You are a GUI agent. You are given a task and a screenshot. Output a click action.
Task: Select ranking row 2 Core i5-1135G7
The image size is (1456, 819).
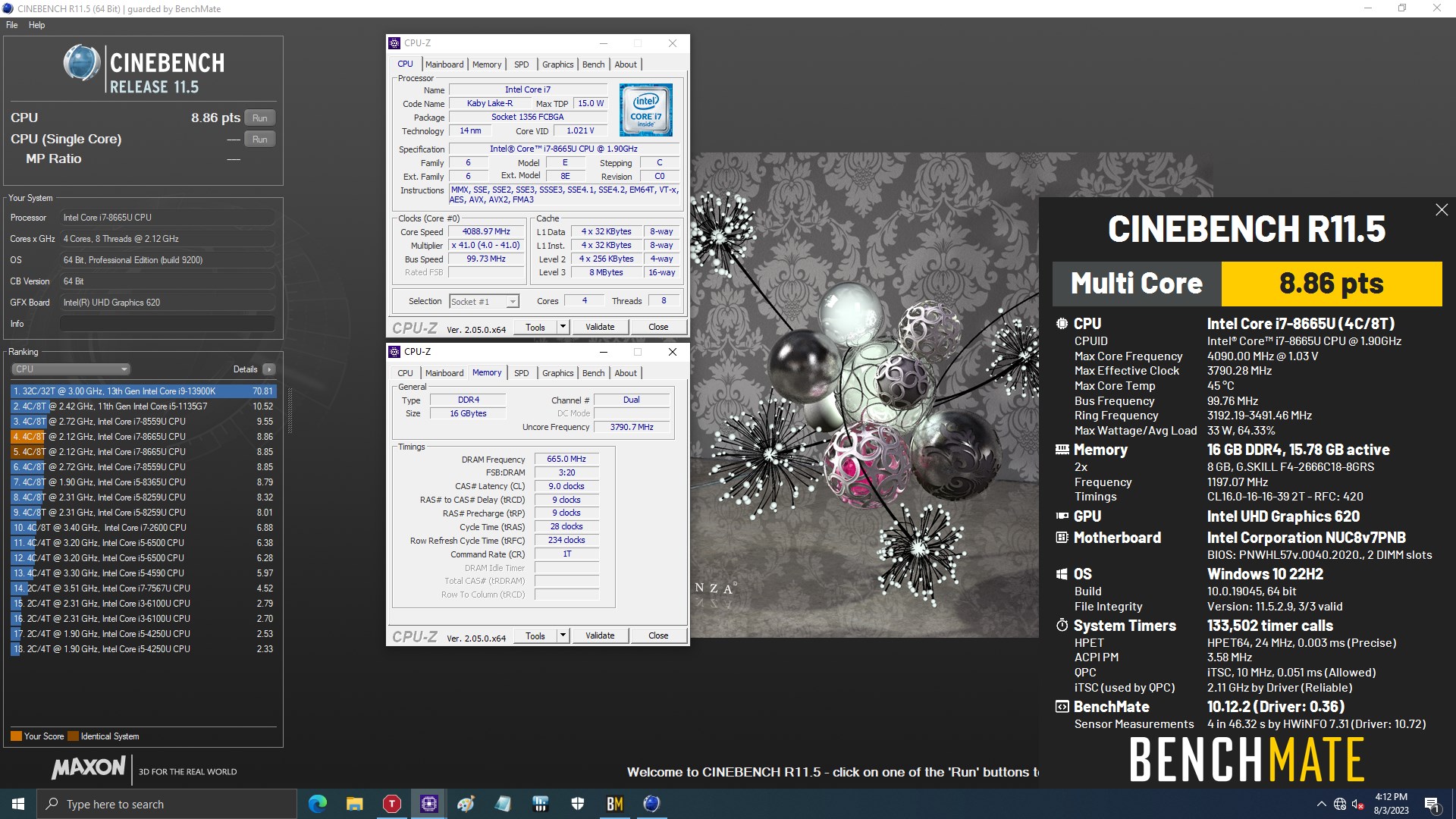pyautogui.click(x=143, y=406)
